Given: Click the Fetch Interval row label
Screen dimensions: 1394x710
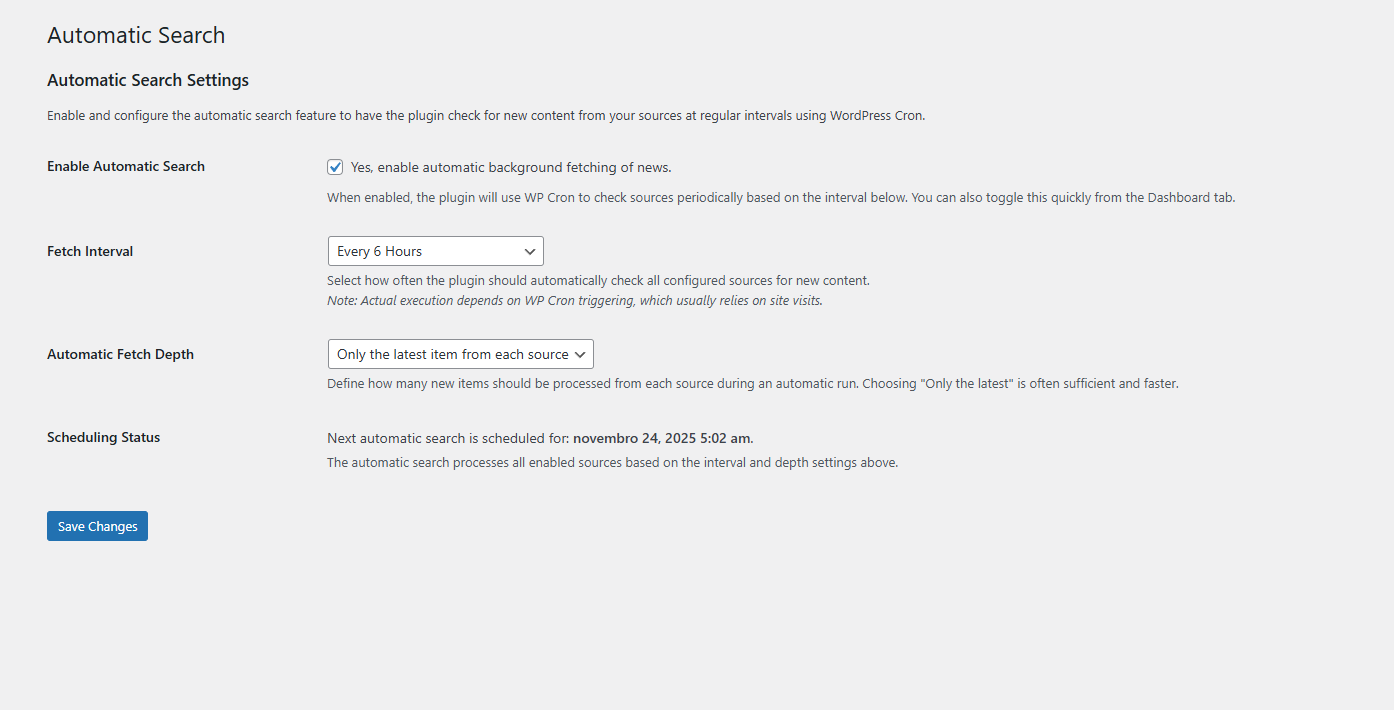Looking at the screenshot, I should coord(90,251).
